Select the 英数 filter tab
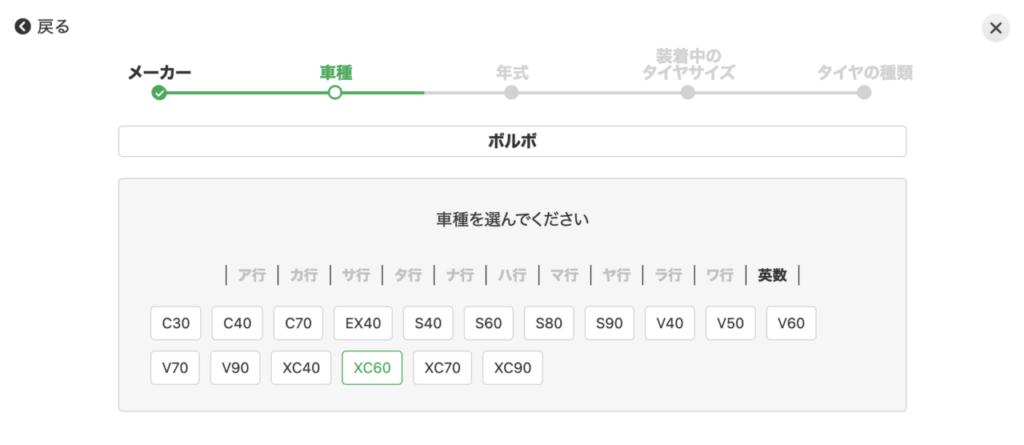This screenshot has width=1024, height=445. click(x=772, y=275)
